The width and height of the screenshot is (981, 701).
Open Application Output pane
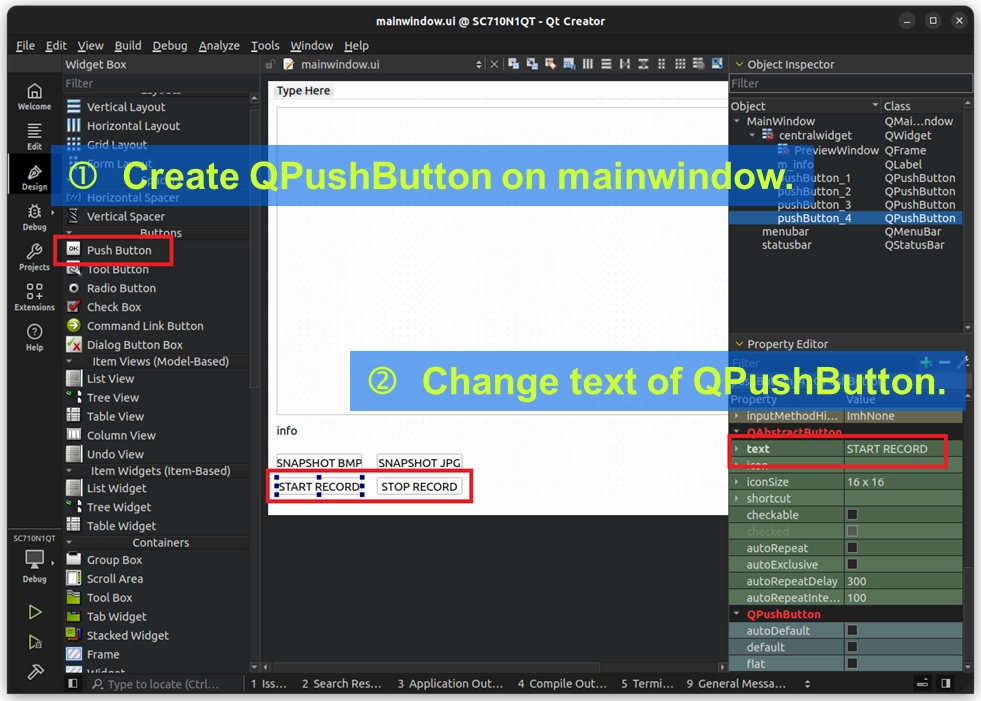click(x=450, y=683)
